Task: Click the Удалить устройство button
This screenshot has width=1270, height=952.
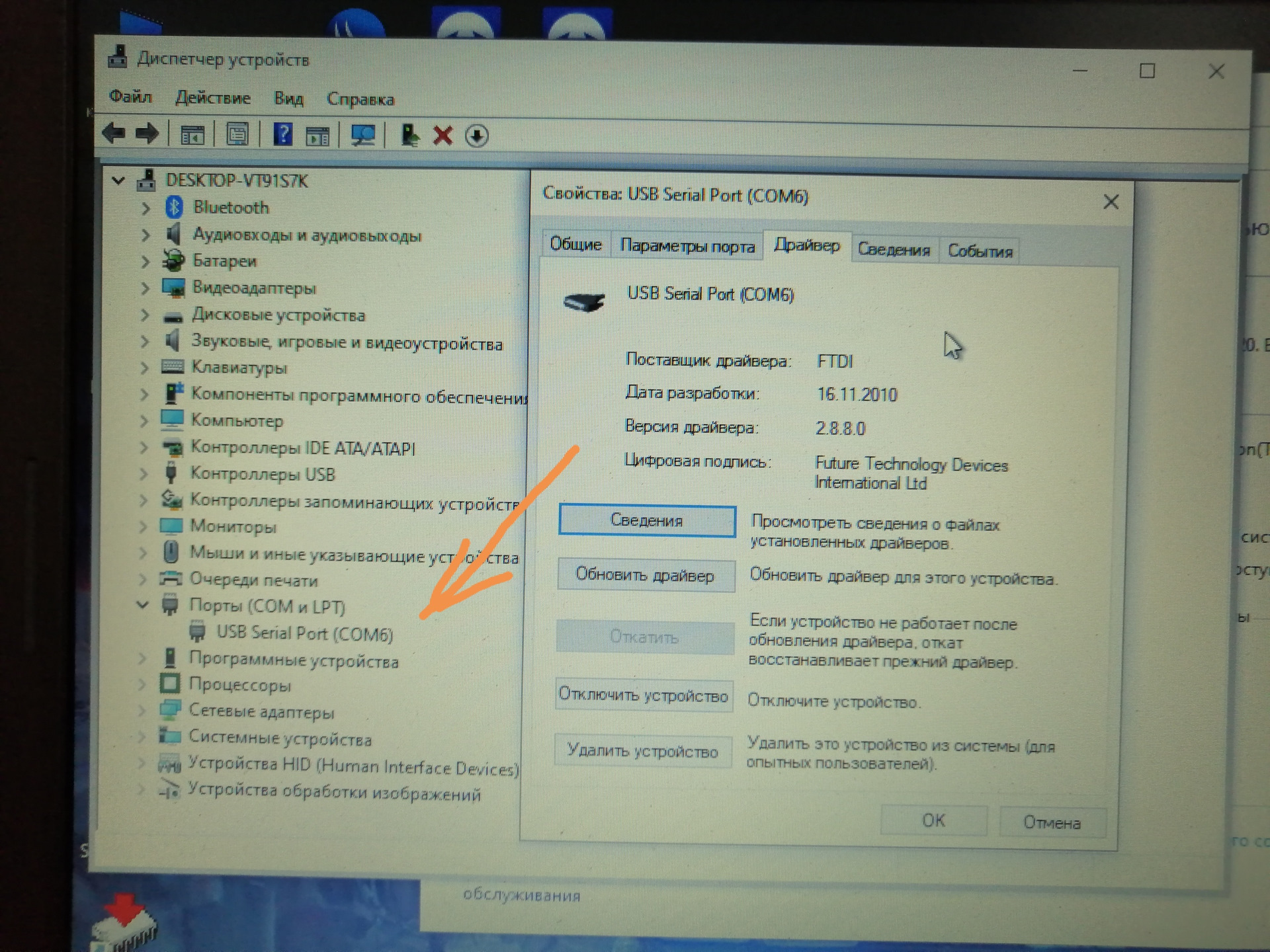Action: 643,751
